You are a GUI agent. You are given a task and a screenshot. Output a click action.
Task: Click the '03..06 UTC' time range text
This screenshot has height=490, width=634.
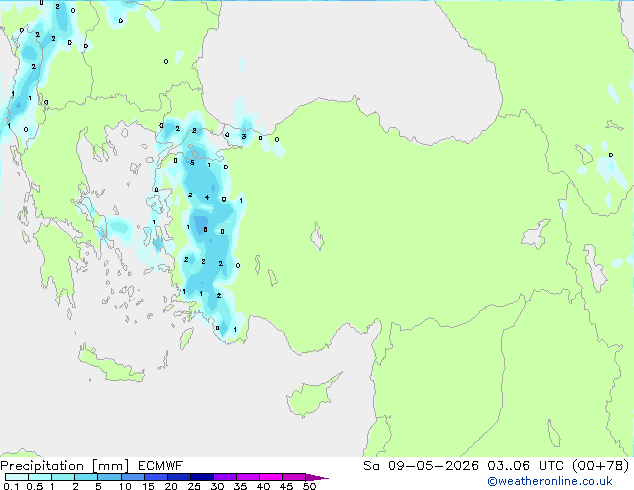click(525, 466)
